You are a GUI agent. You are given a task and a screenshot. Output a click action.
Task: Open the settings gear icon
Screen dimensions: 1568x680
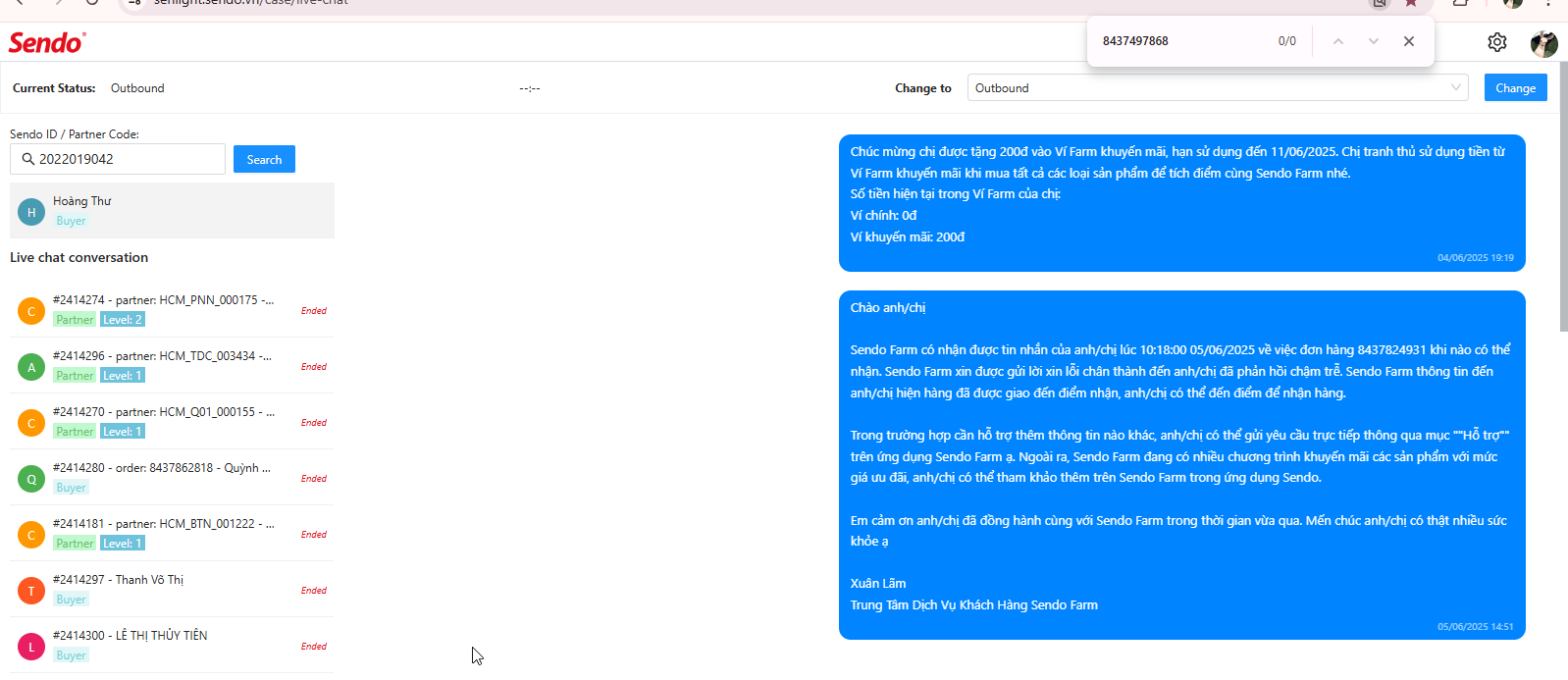click(1496, 42)
